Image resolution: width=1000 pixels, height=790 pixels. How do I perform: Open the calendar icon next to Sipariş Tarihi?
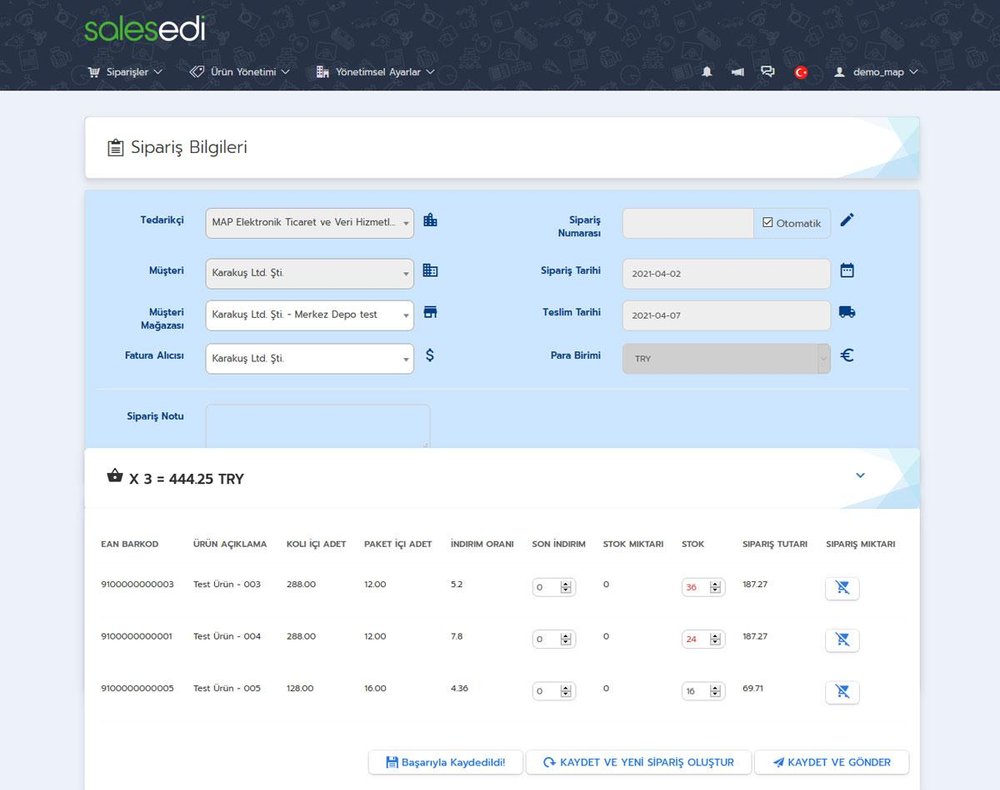click(846, 271)
